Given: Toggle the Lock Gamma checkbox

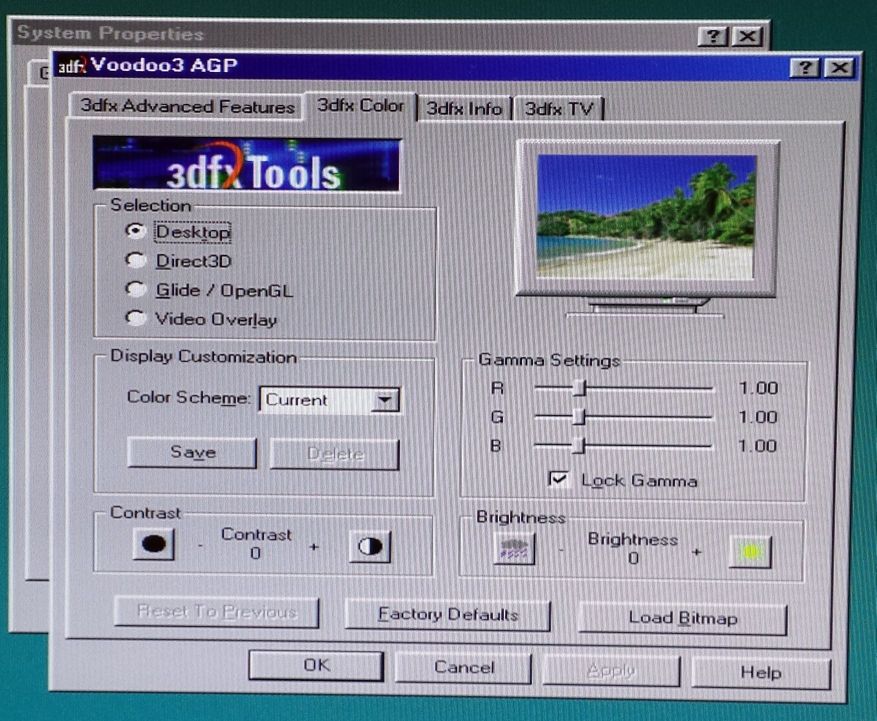Looking at the screenshot, I should 558,479.
